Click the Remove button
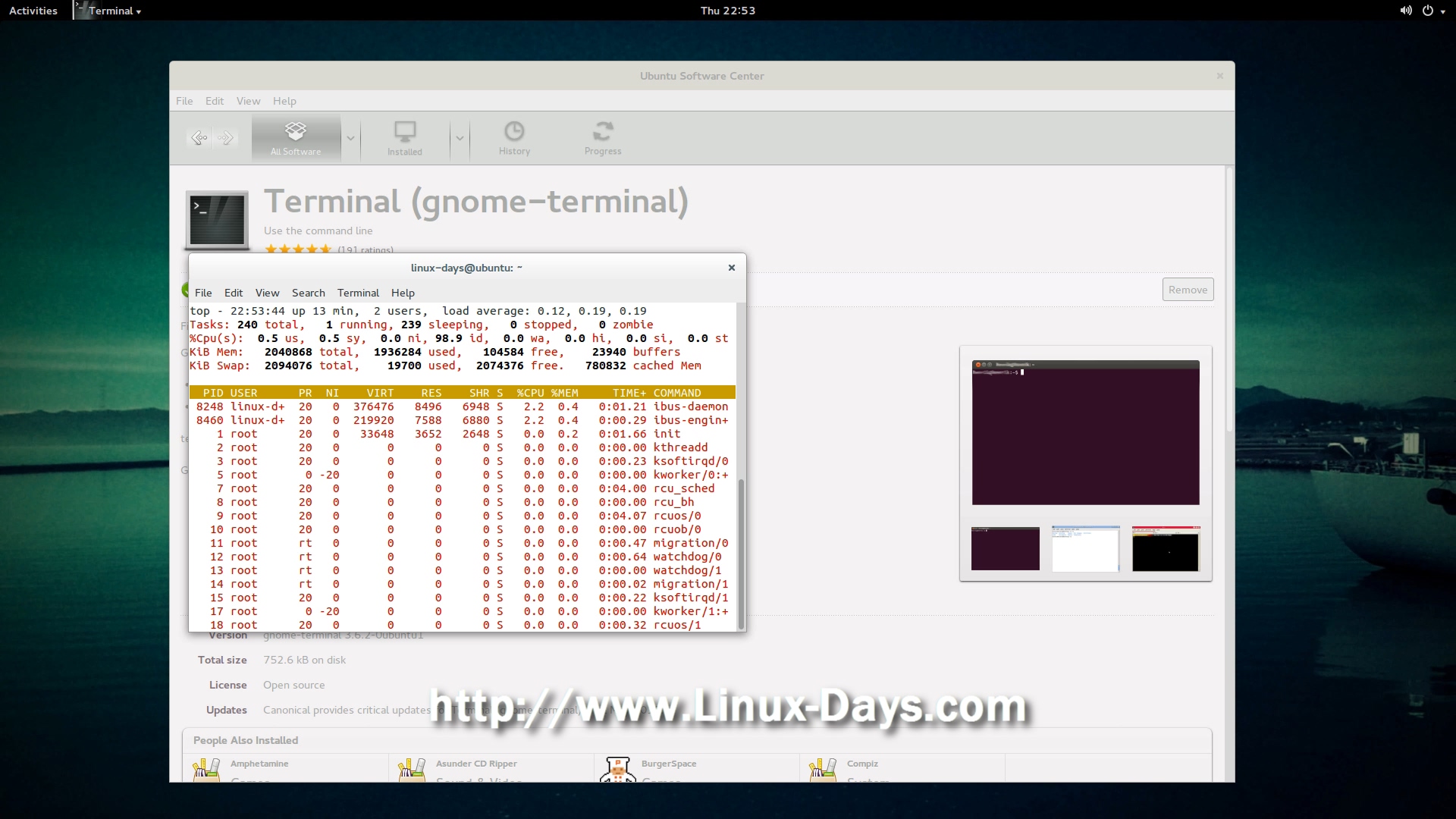 (1188, 290)
